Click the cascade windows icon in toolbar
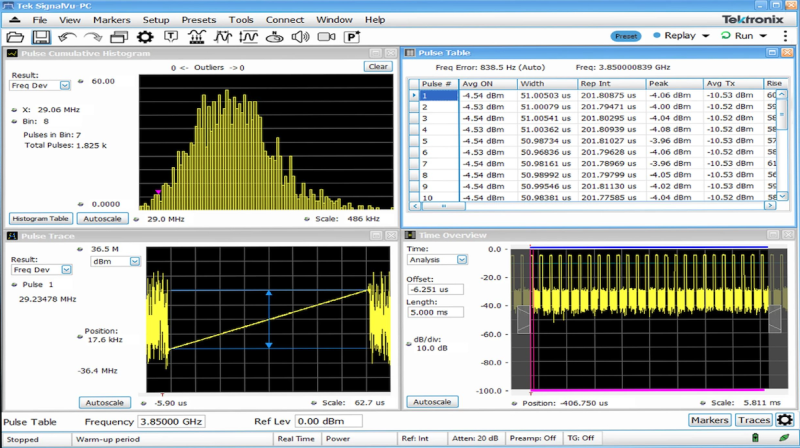This screenshot has width=800, height=448. [120, 37]
